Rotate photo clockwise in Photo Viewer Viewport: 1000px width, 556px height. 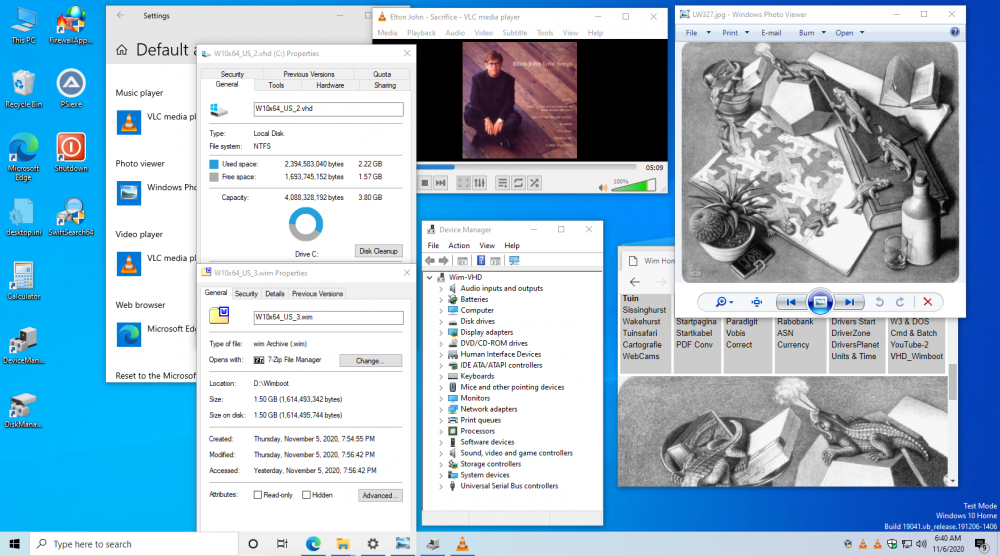pyautogui.click(x=900, y=301)
